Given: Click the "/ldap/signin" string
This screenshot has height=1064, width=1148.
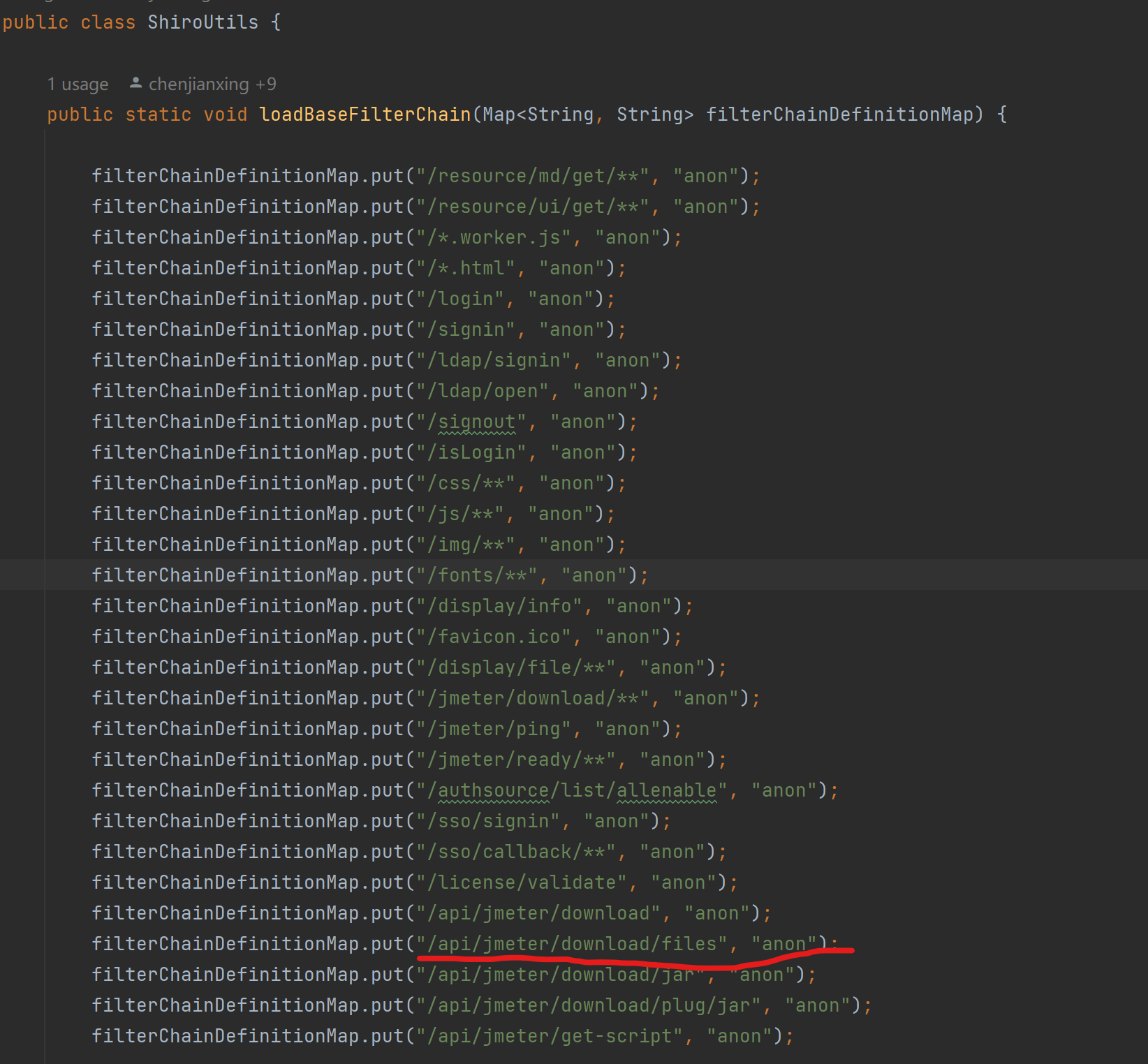Looking at the screenshot, I should click(494, 360).
